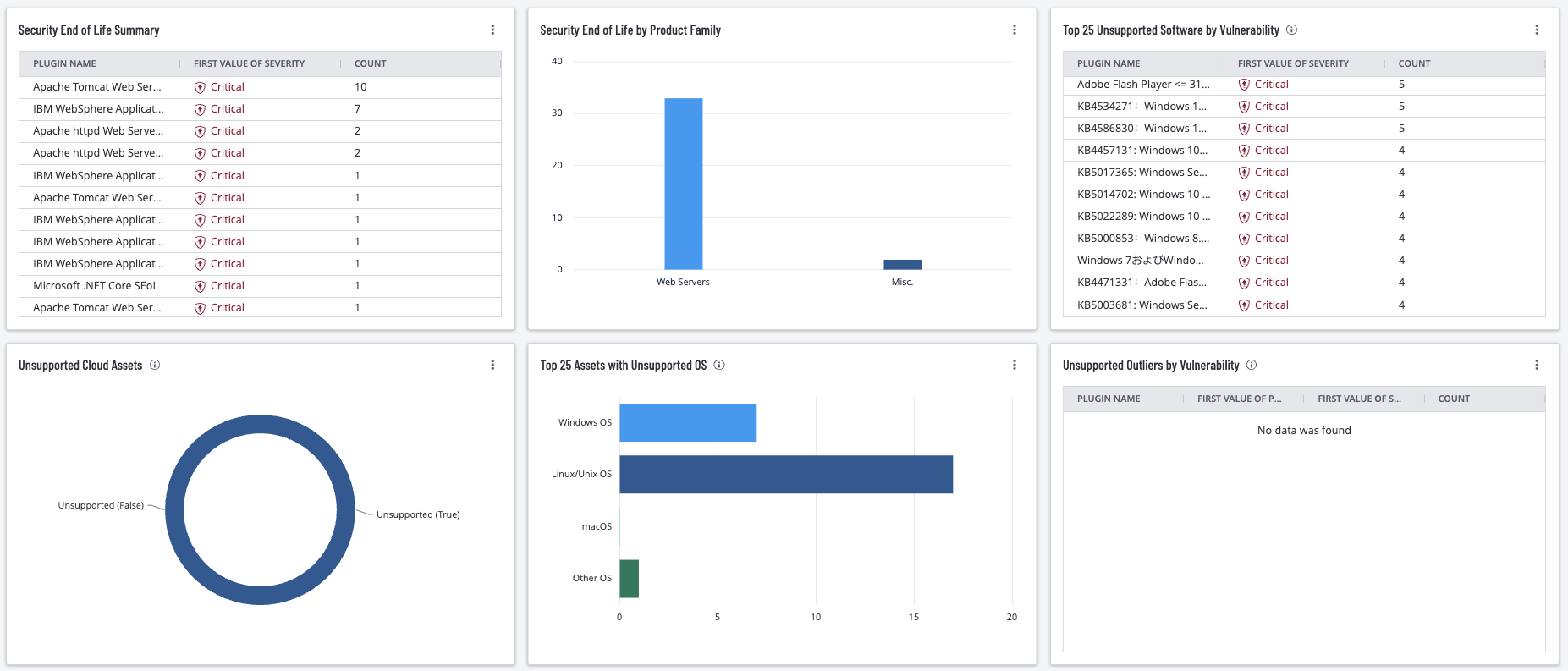Click Critical shield icon in KB5014702 row
The height and width of the screenshot is (671, 1568).
coord(1244,195)
